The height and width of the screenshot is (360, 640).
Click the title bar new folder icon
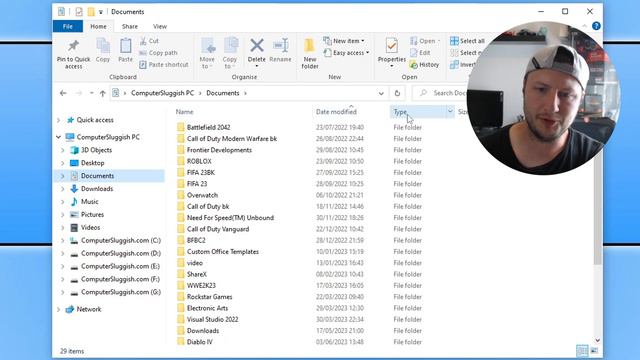pyautogui.click(x=91, y=12)
